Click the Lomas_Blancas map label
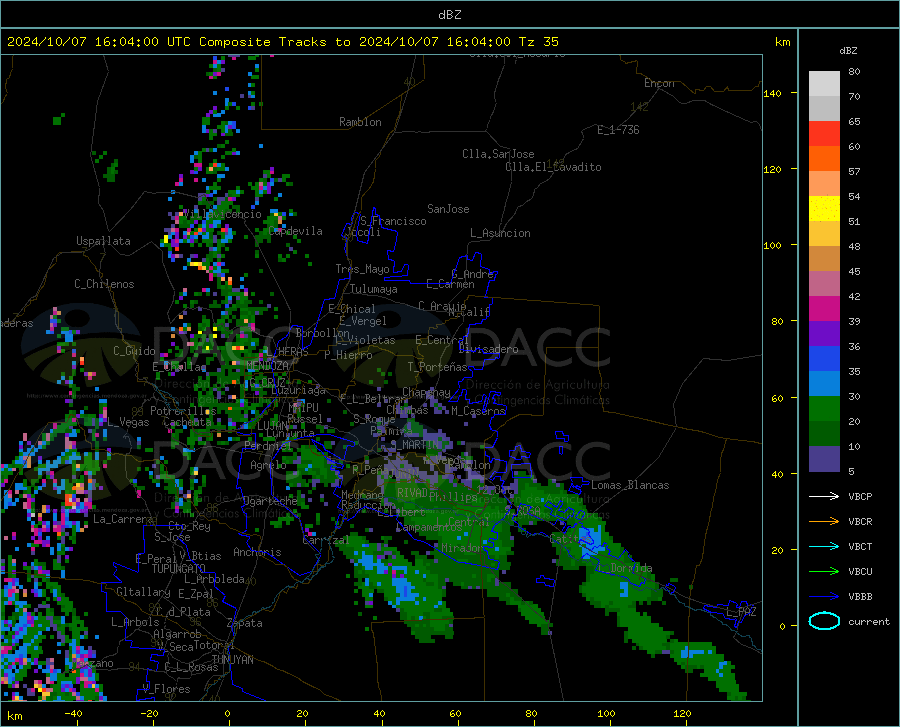The height and width of the screenshot is (727, 900). pos(630,485)
